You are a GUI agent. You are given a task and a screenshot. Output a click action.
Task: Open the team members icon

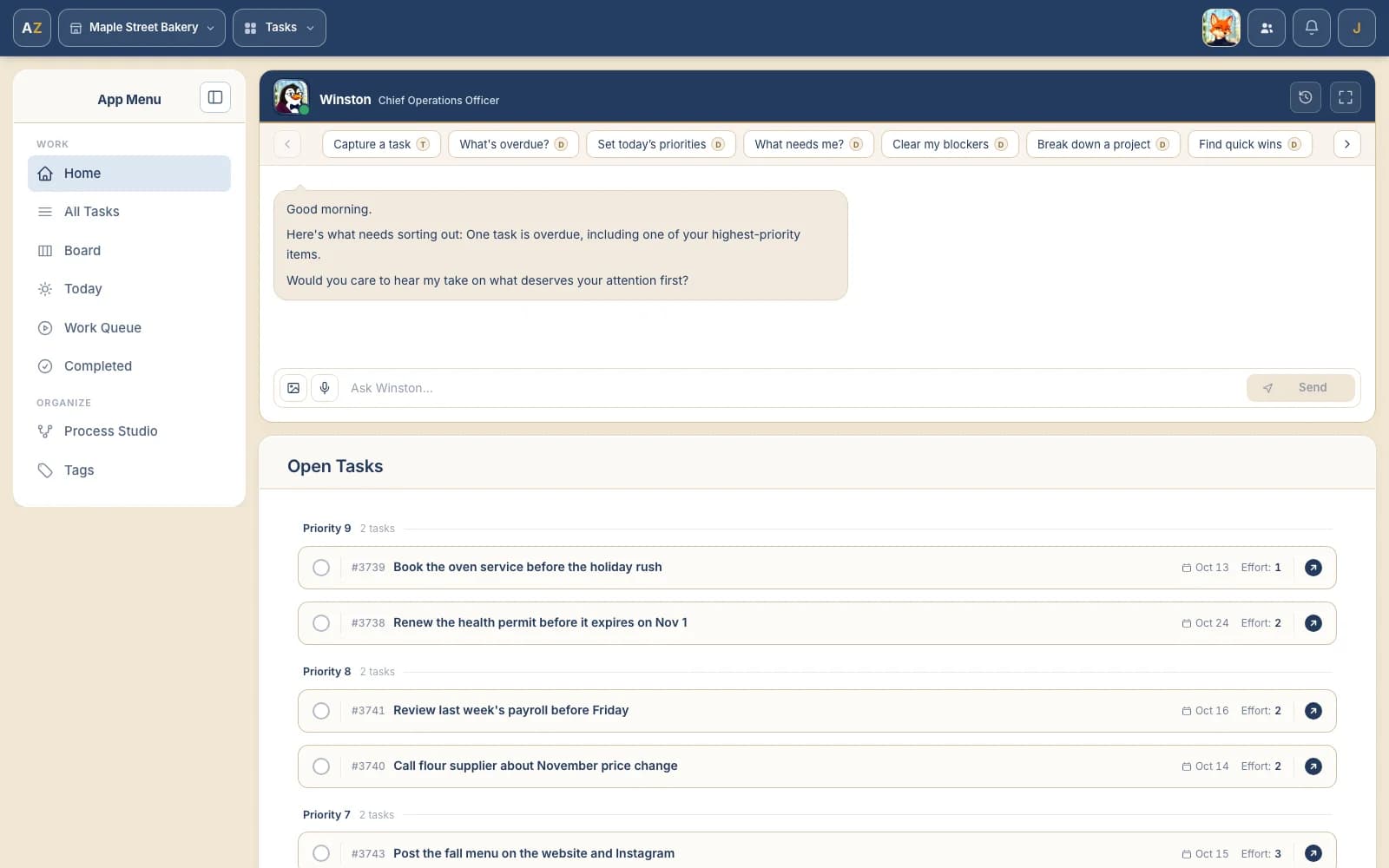1267,28
